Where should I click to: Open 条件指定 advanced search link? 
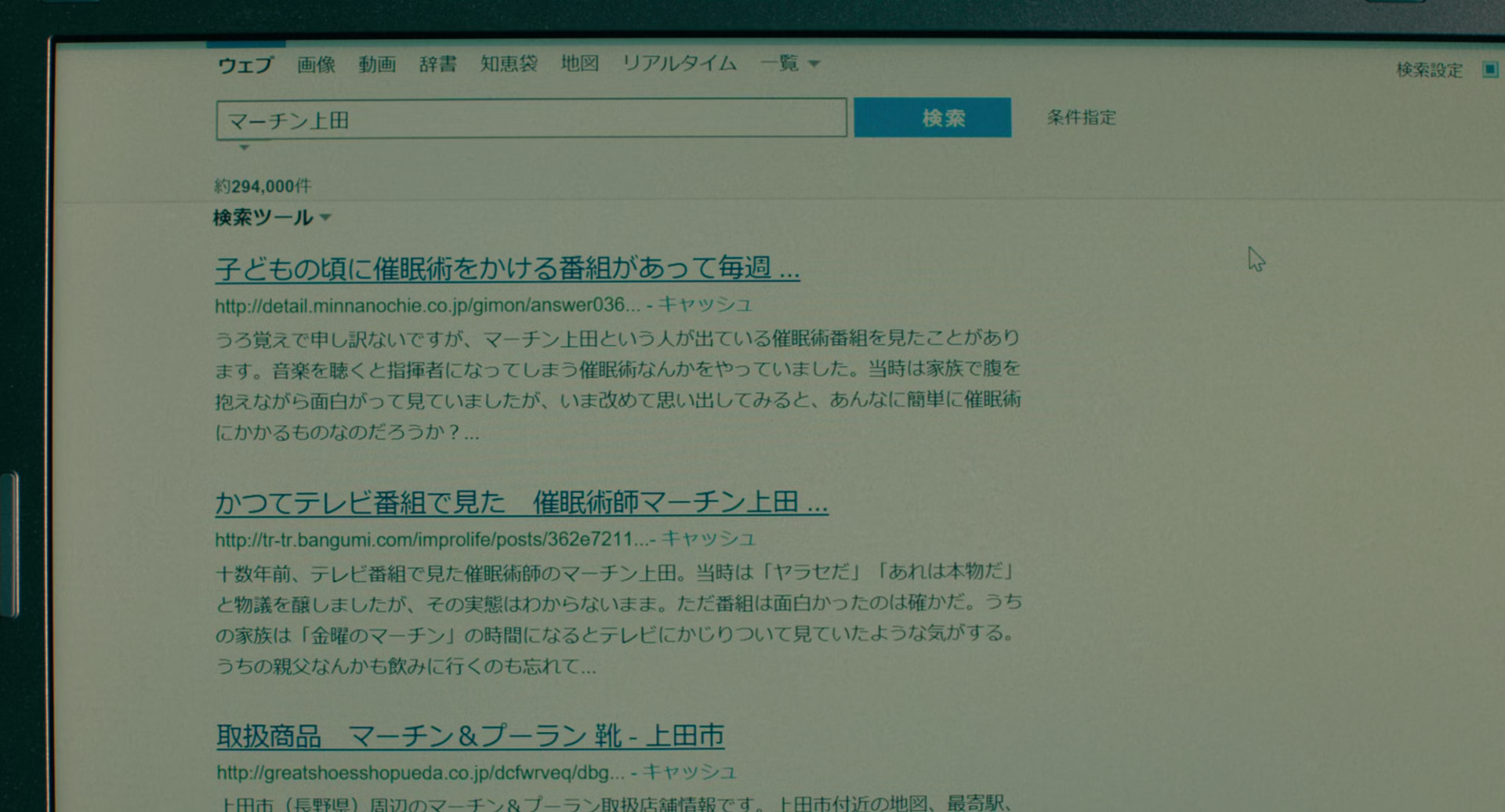pyautogui.click(x=1081, y=118)
